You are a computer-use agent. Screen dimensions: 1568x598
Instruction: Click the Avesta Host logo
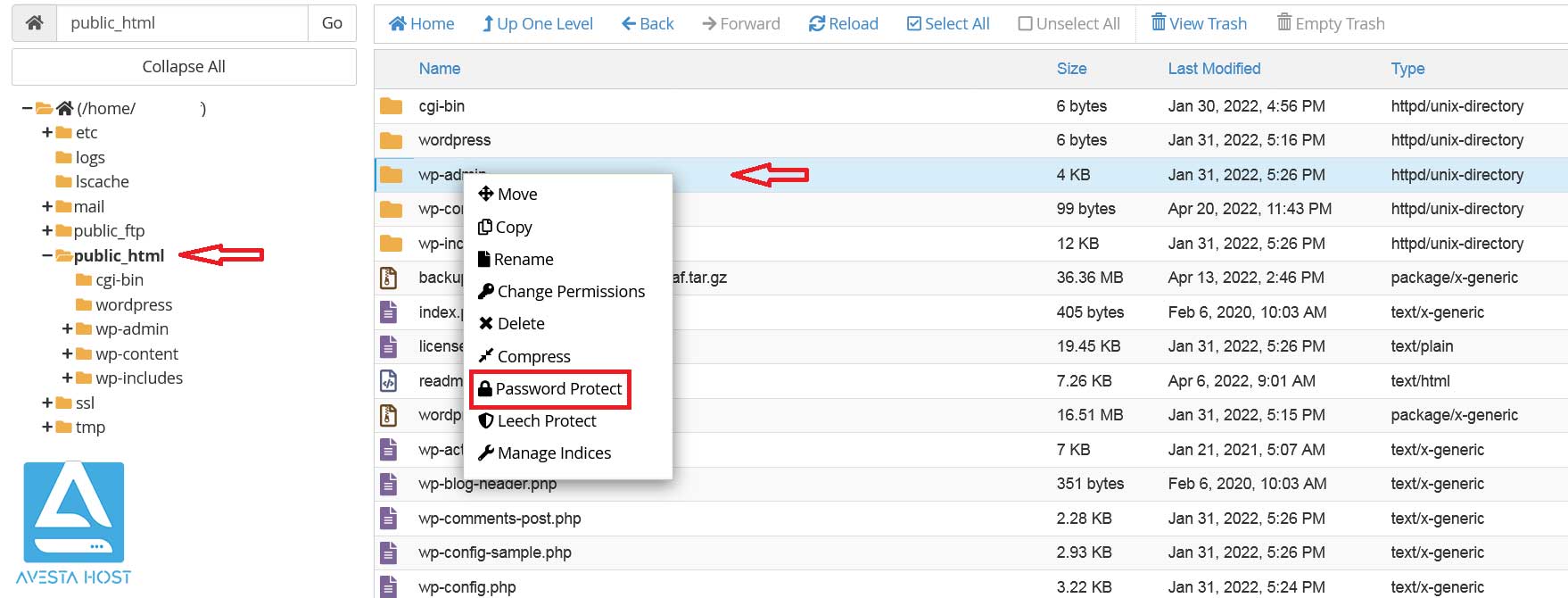74,523
